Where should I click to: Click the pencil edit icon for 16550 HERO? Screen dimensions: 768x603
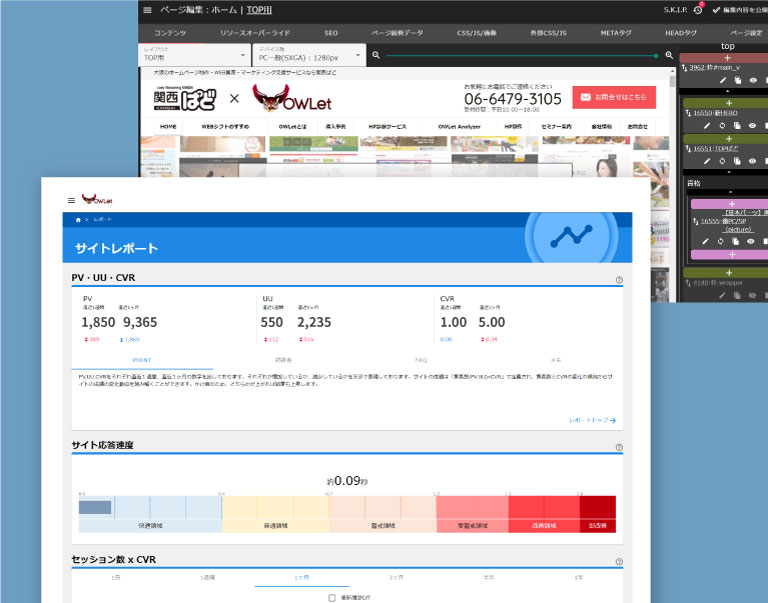pos(707,126)
